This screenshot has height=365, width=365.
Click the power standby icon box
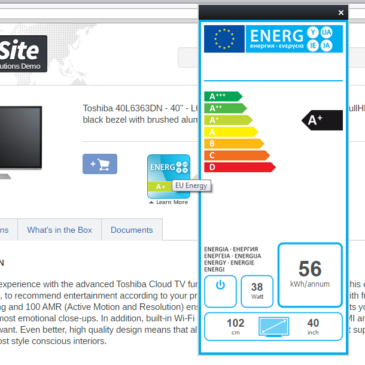click(x=220, y=291)
